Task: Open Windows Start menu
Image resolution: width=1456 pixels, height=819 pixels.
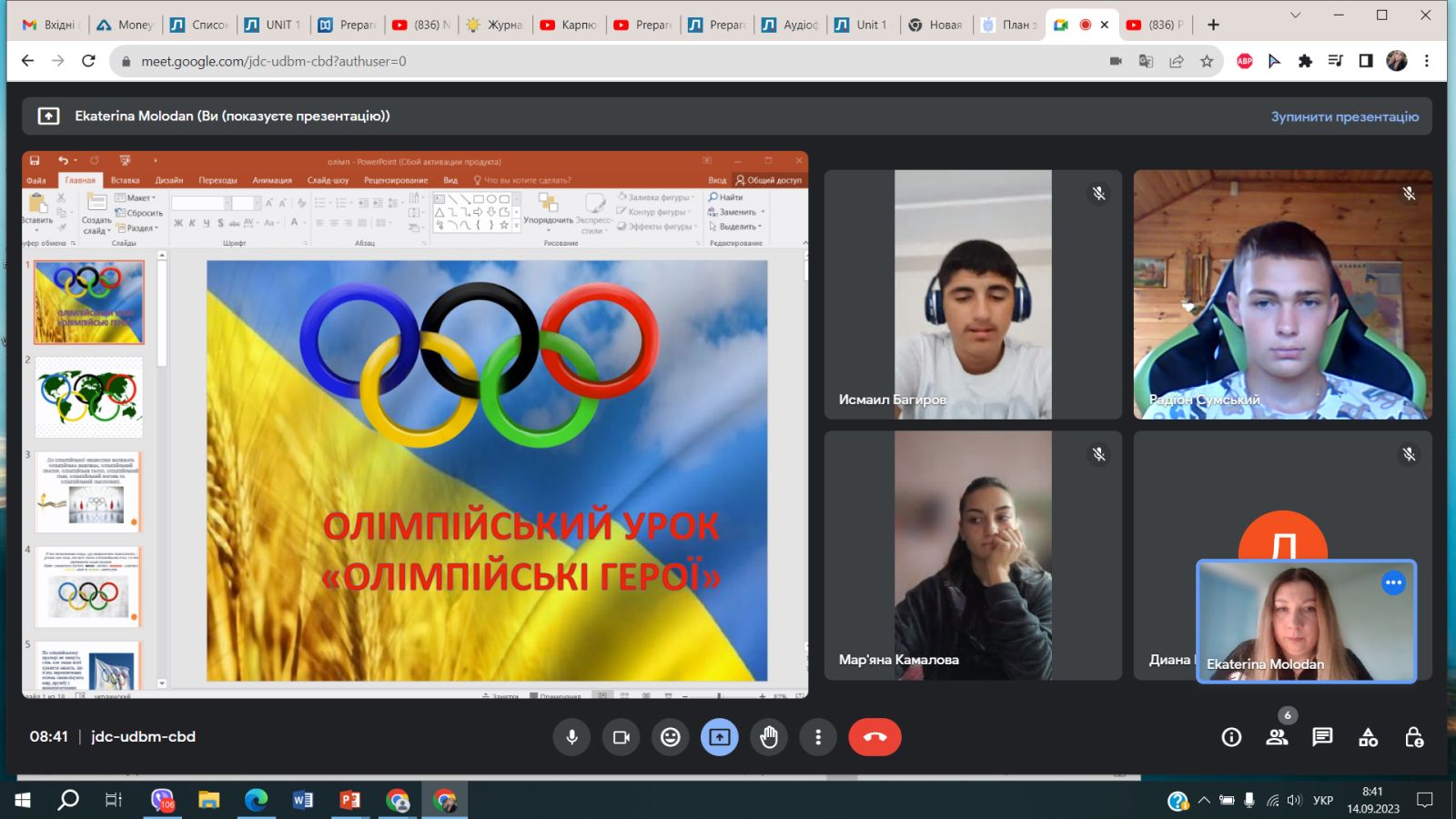Action: [23, 800]
